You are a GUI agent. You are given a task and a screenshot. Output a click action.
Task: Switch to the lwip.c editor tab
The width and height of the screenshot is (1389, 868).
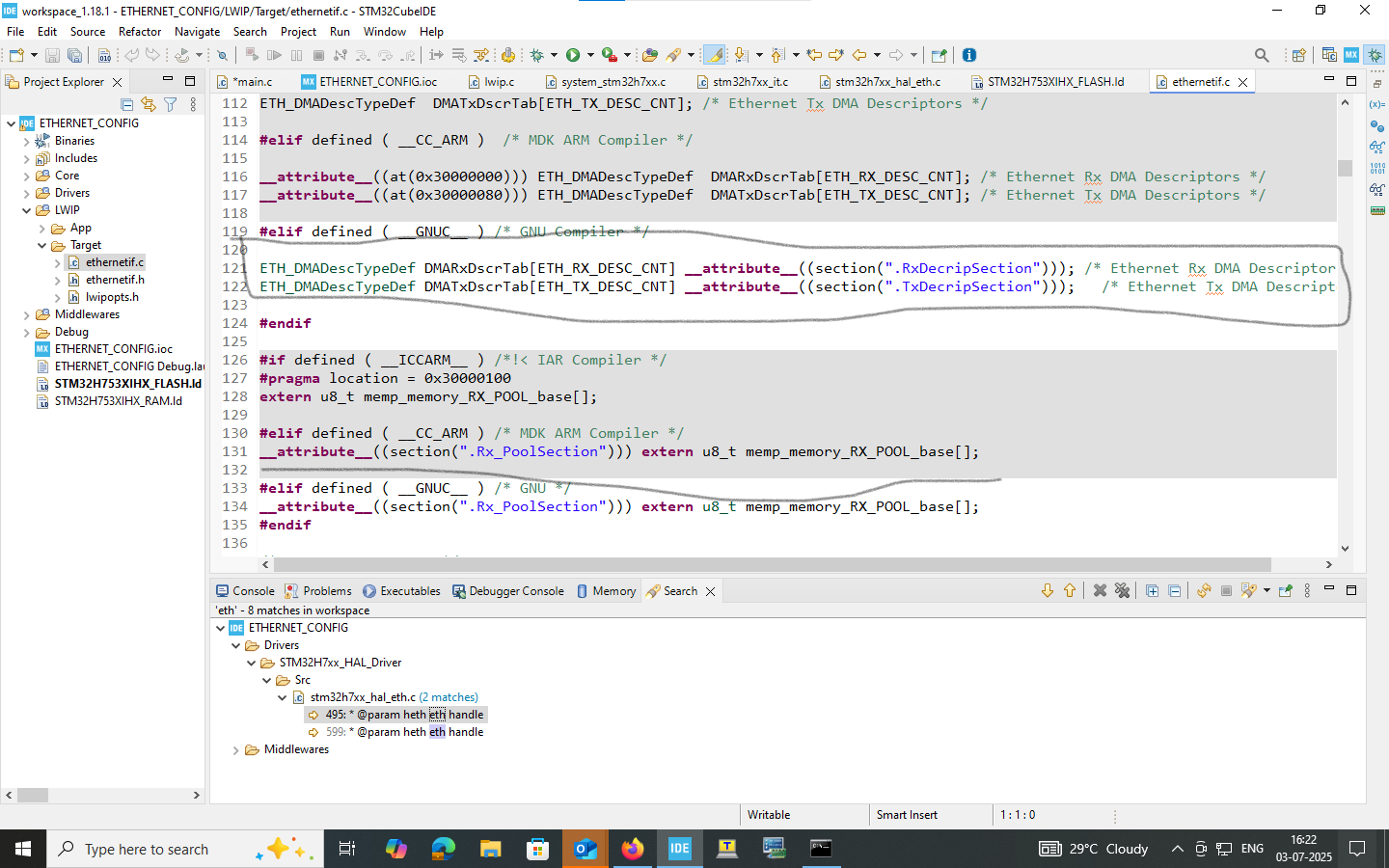tap(499, 82)
